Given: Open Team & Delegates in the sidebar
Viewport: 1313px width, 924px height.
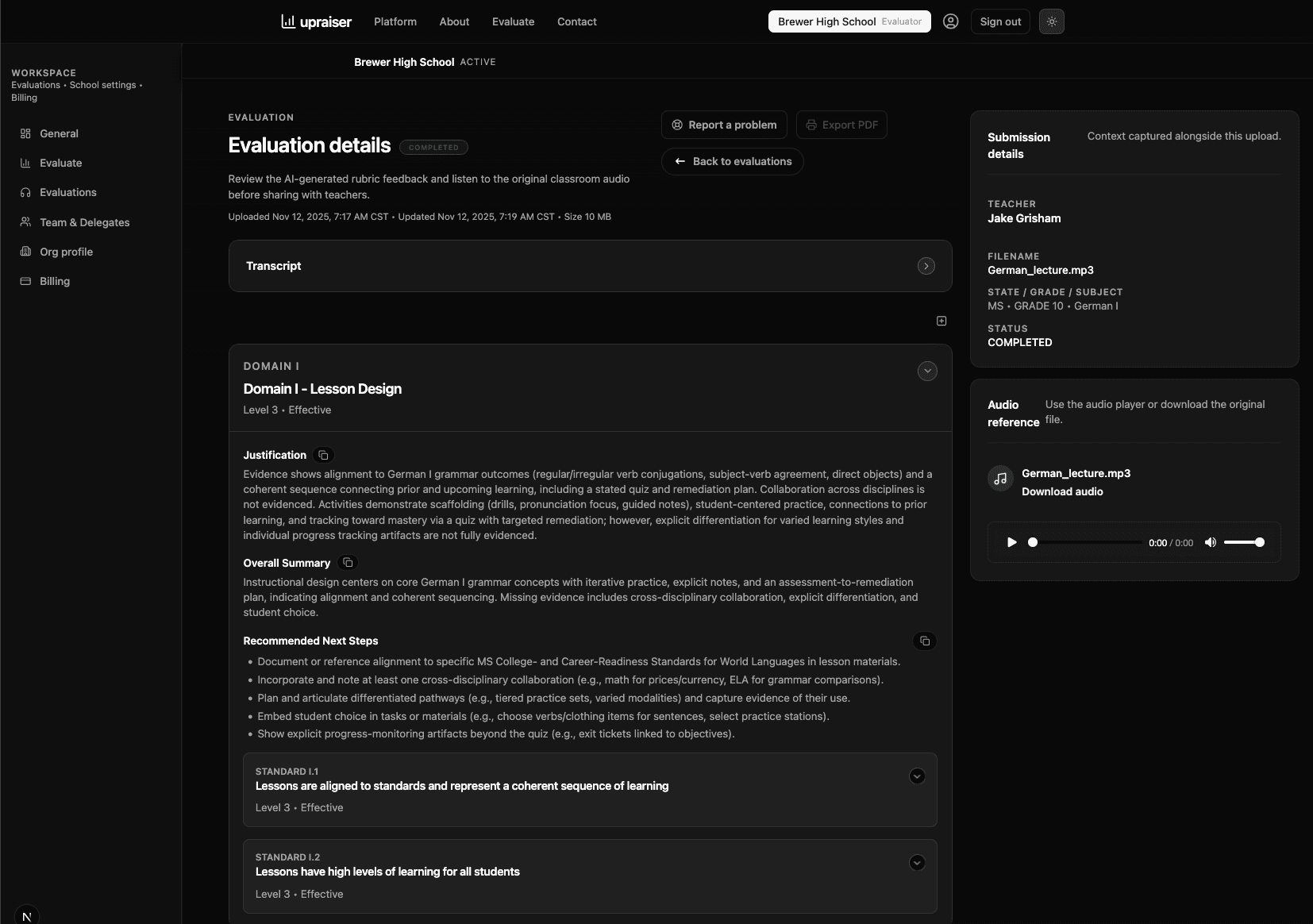Looking at the screenshot, I should (84, 222).
